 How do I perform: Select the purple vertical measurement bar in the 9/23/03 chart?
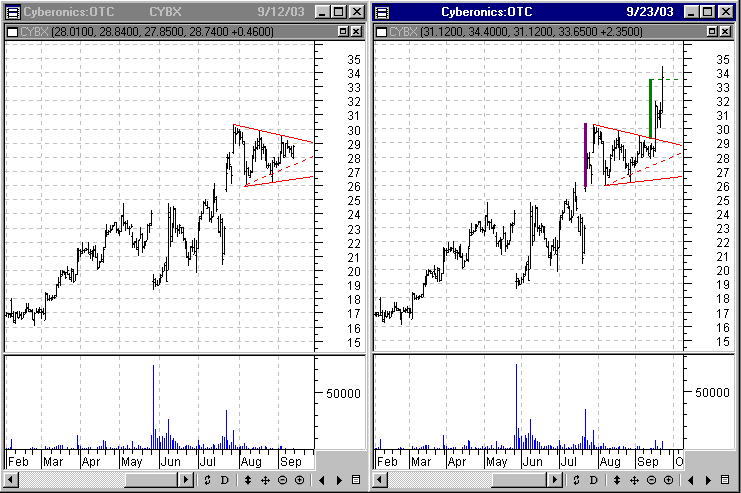tap(586, 155)
